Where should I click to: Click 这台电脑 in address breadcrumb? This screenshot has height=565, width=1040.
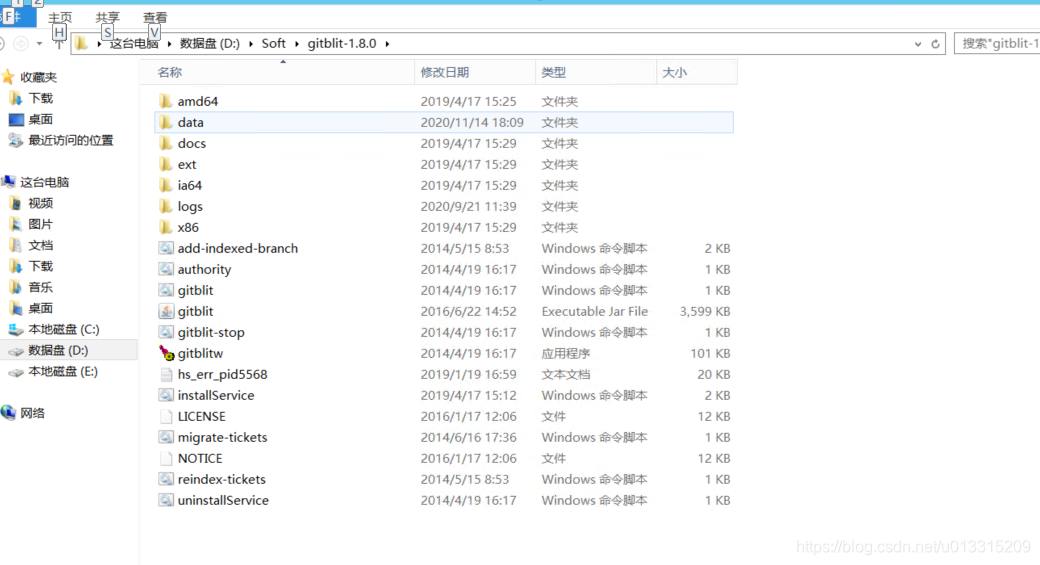pyautogui.click(x=134, y=44)
